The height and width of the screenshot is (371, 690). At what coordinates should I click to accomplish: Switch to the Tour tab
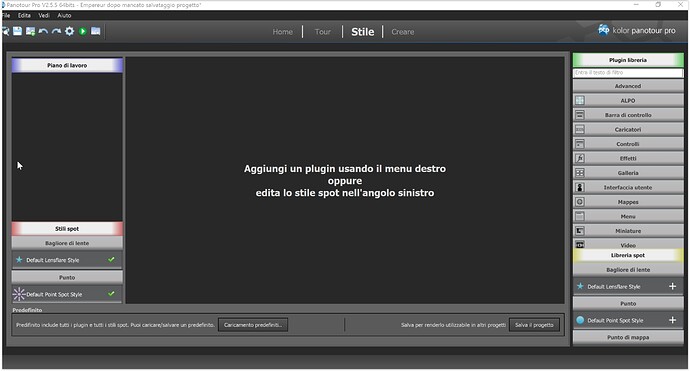[x=323, y=32]
